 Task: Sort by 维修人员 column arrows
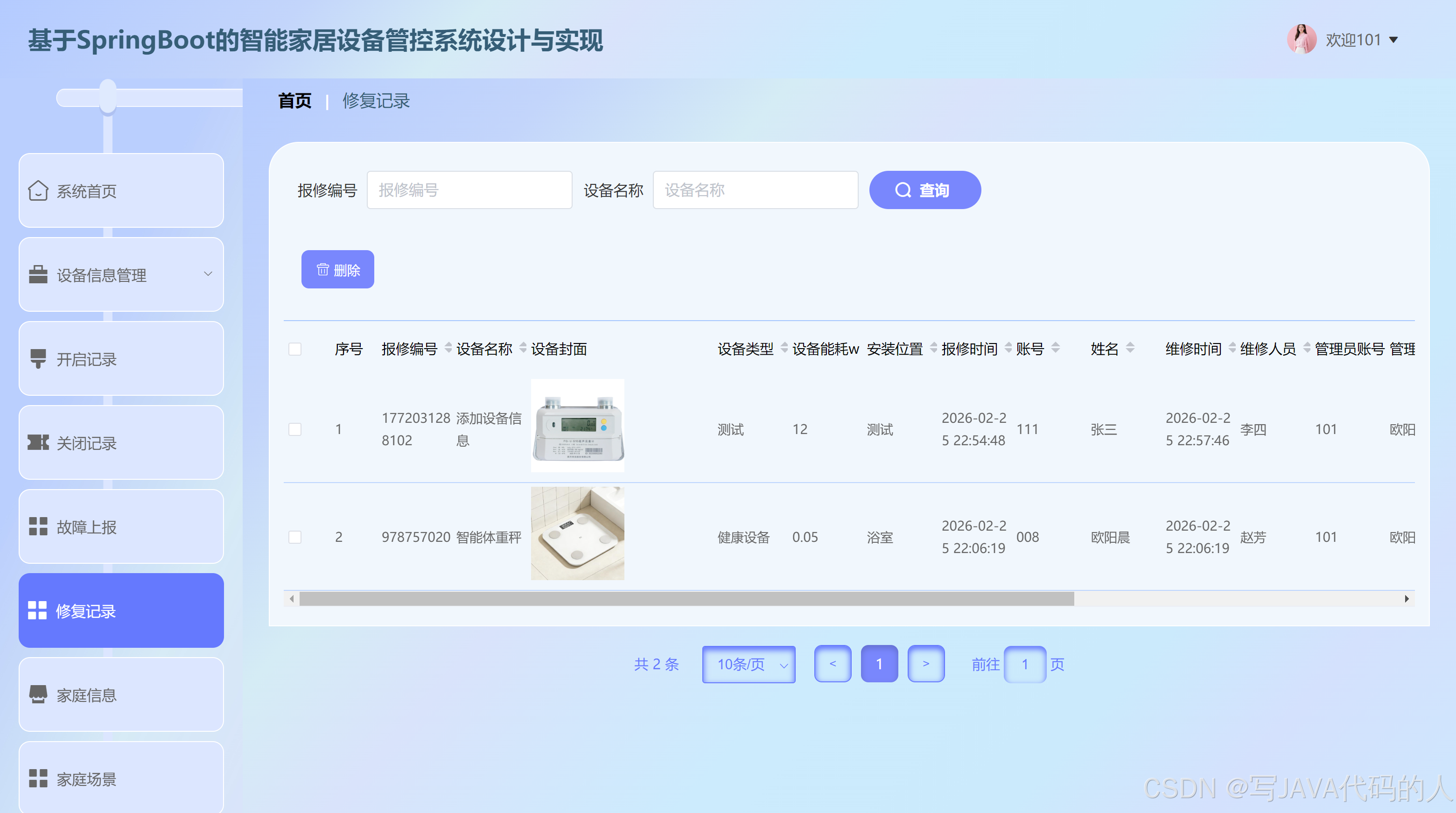(x=1307, y=348)
